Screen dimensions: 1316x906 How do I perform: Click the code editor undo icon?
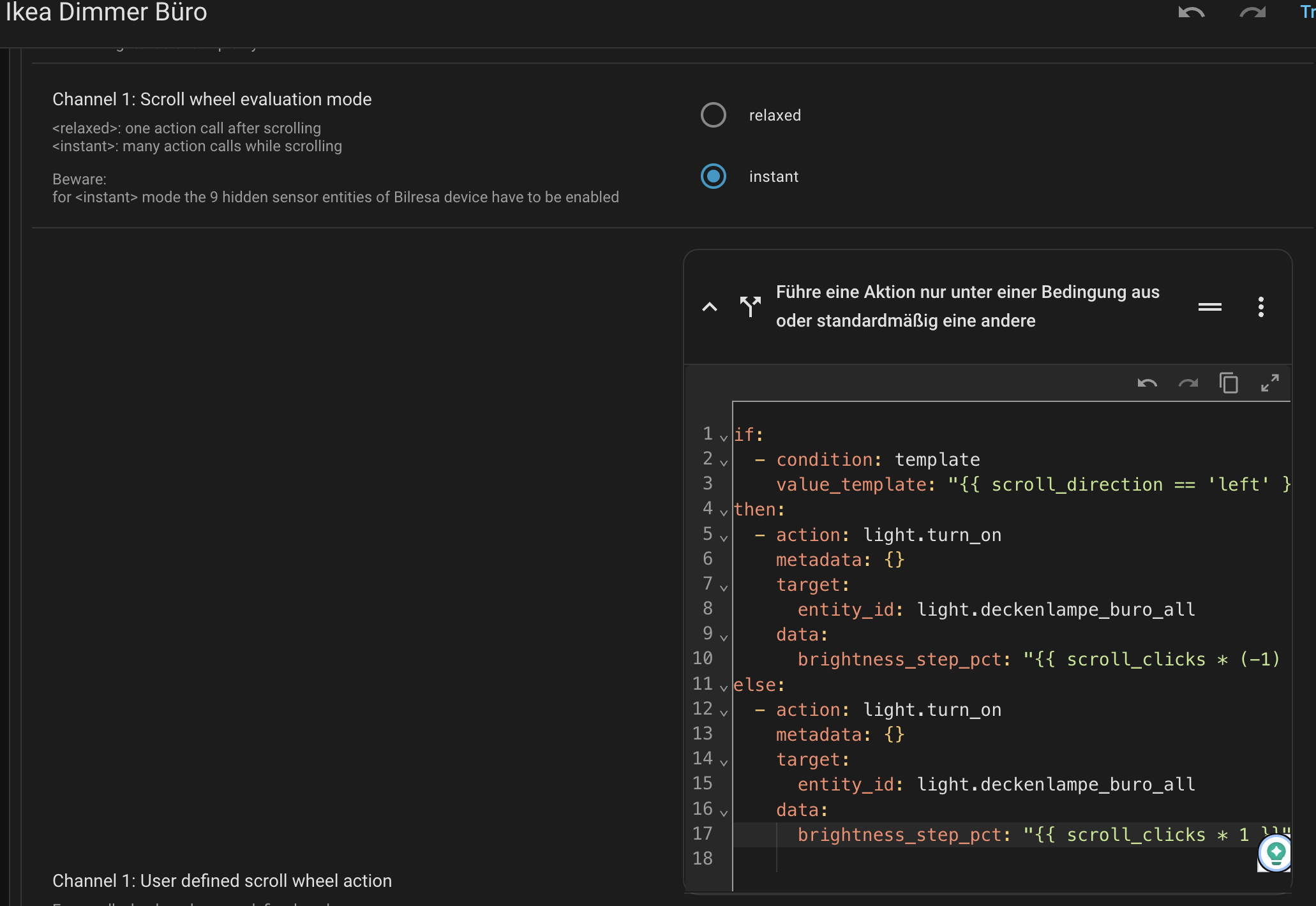1147,383
